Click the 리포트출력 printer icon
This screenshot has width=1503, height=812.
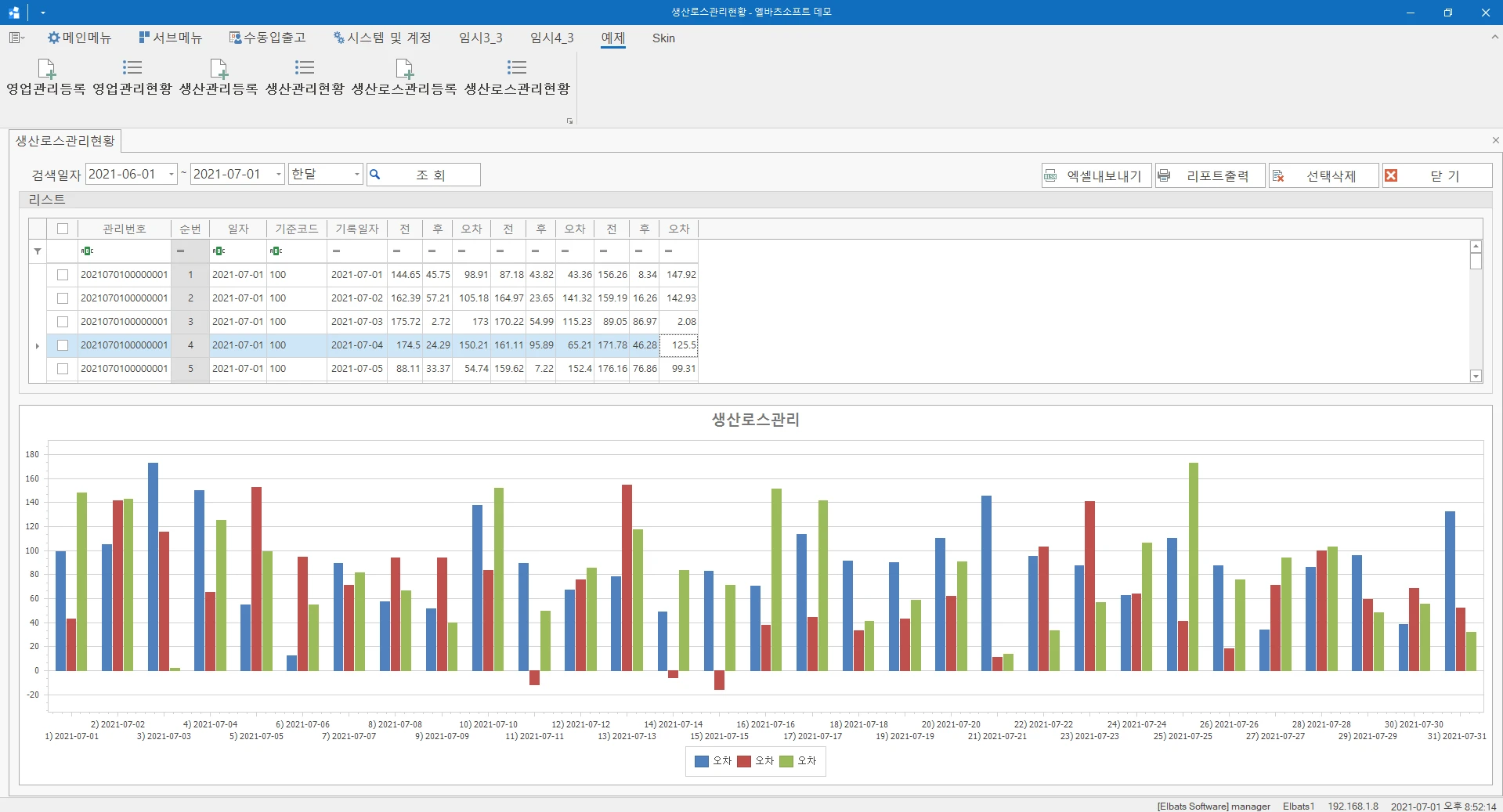click(x=1165, y=176)
